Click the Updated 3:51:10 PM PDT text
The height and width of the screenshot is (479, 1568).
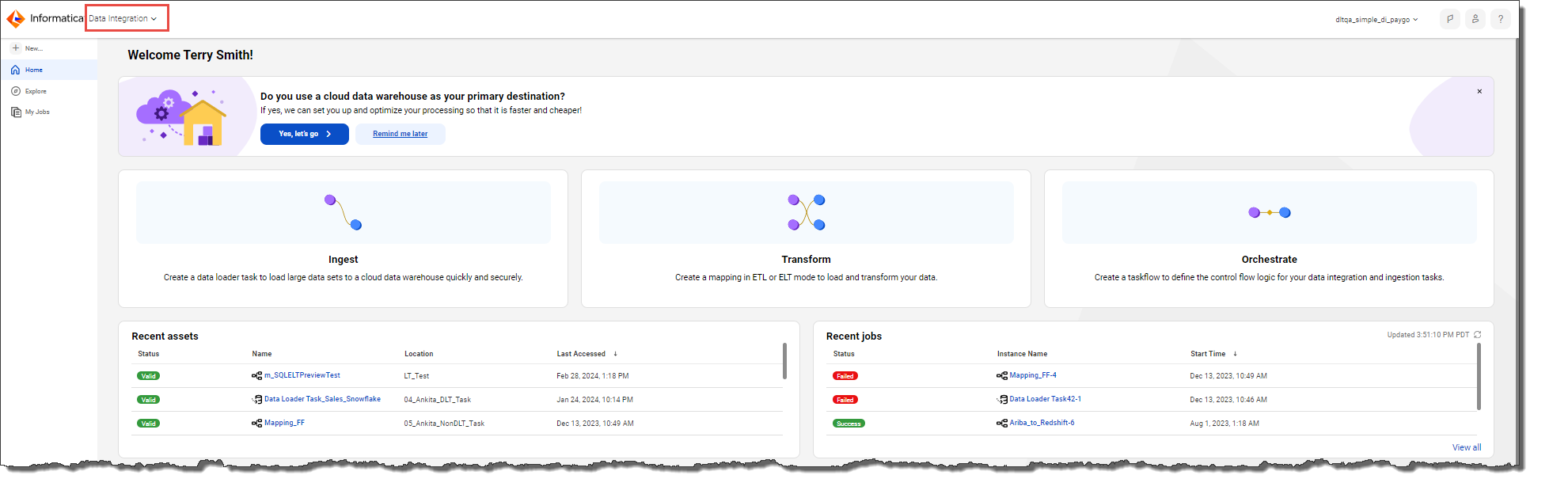pyautogui.click(x=1428, y=335)
